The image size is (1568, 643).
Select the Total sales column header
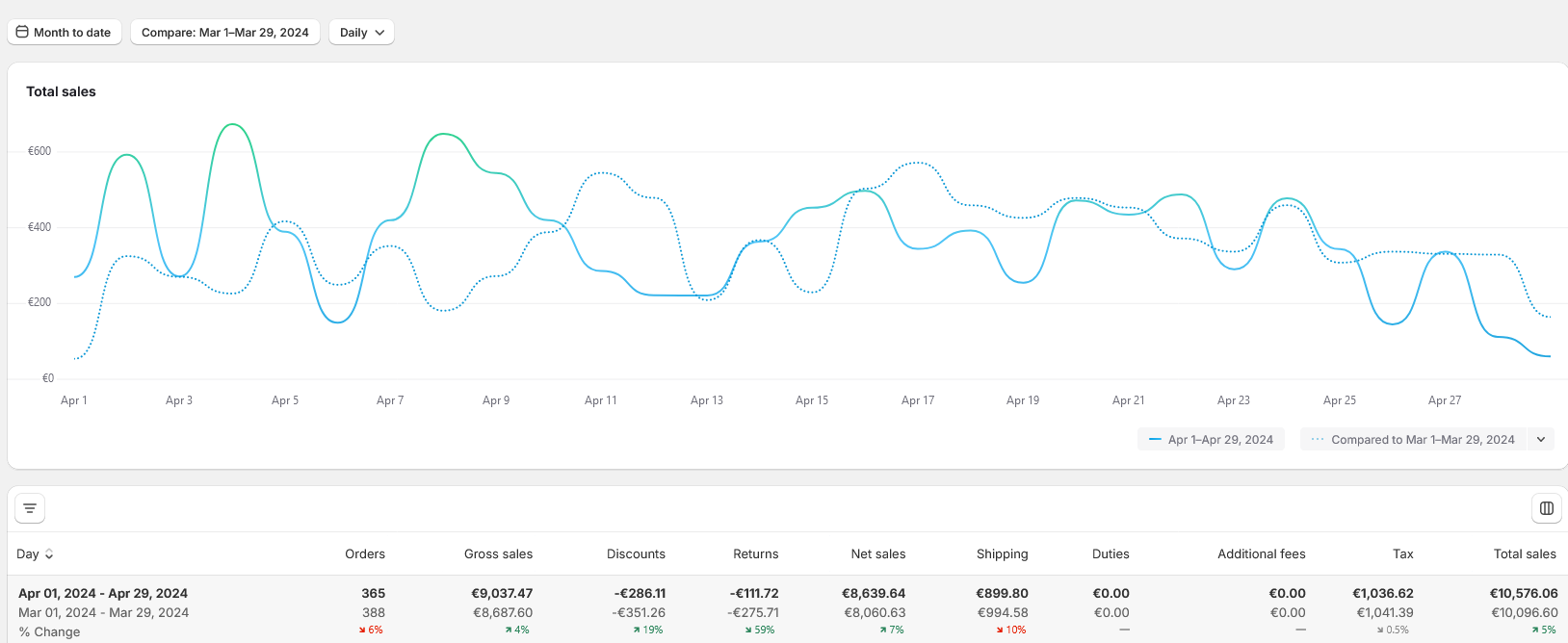(1524, 554)
